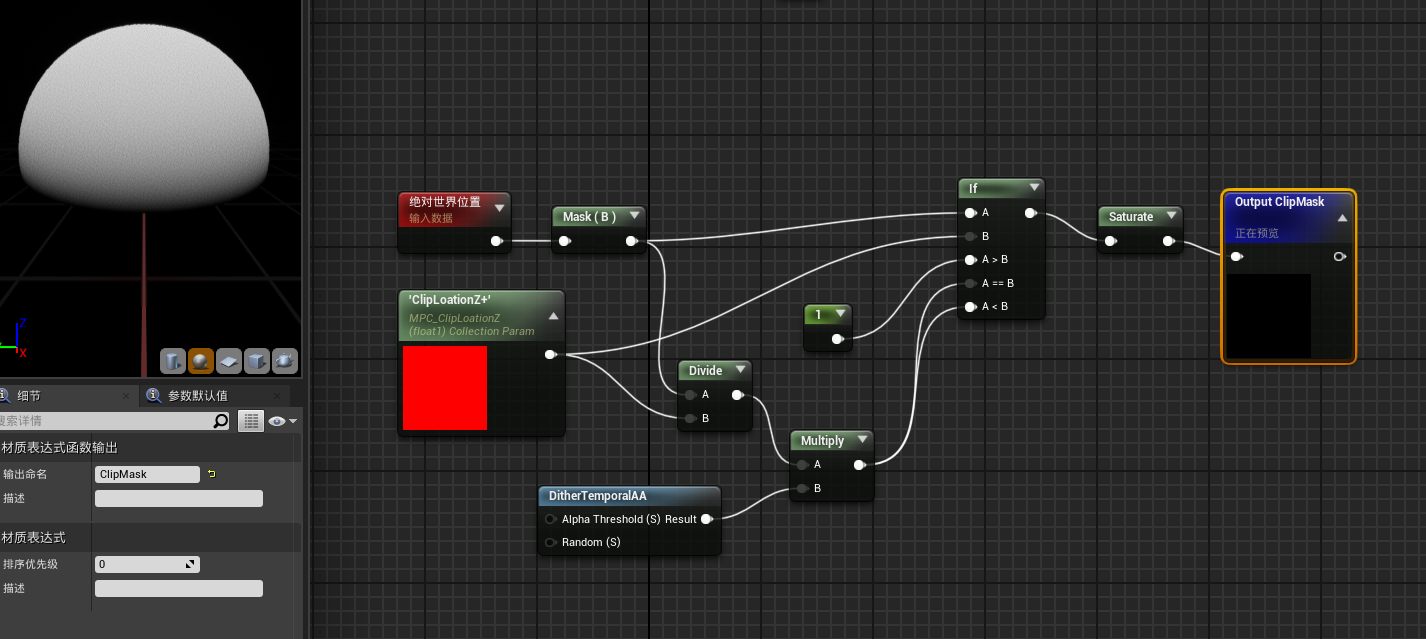Reset 输出命名 to default with yellow arrow
Screen dimensions: 1426x639
coord(211,474)
